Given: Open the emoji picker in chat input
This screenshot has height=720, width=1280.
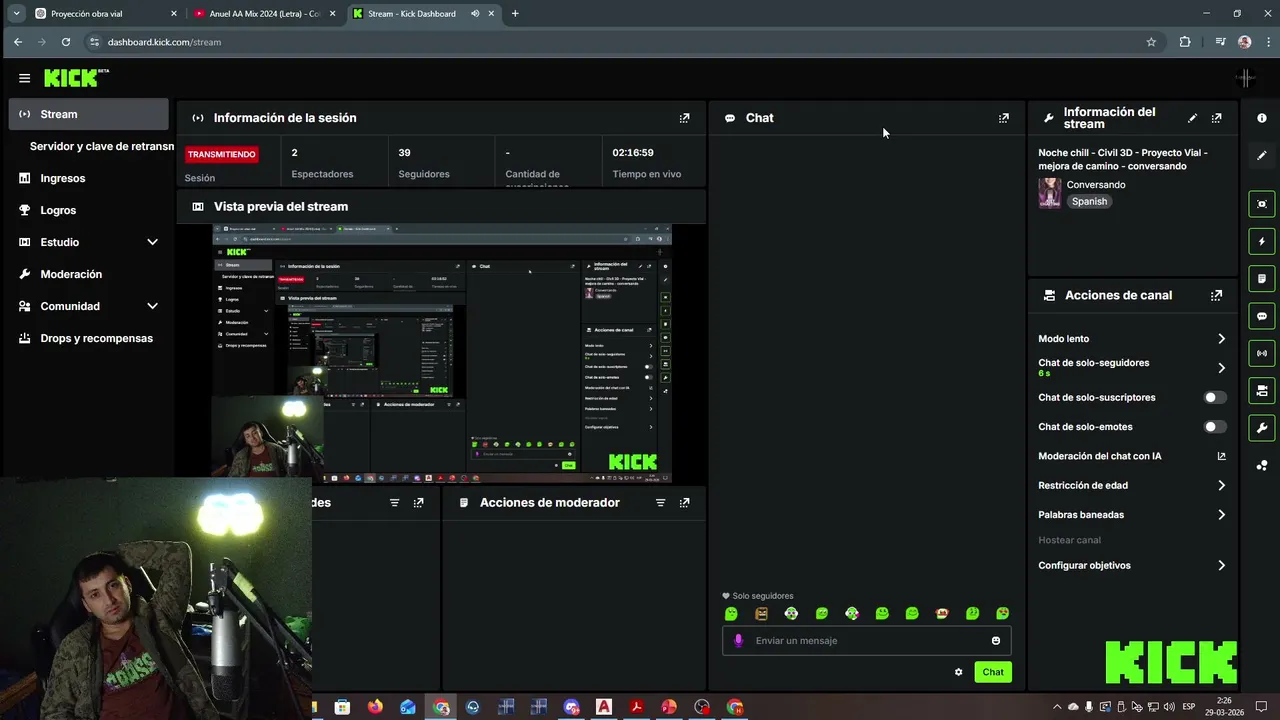Looking at the screenshot, I should 996,641.
